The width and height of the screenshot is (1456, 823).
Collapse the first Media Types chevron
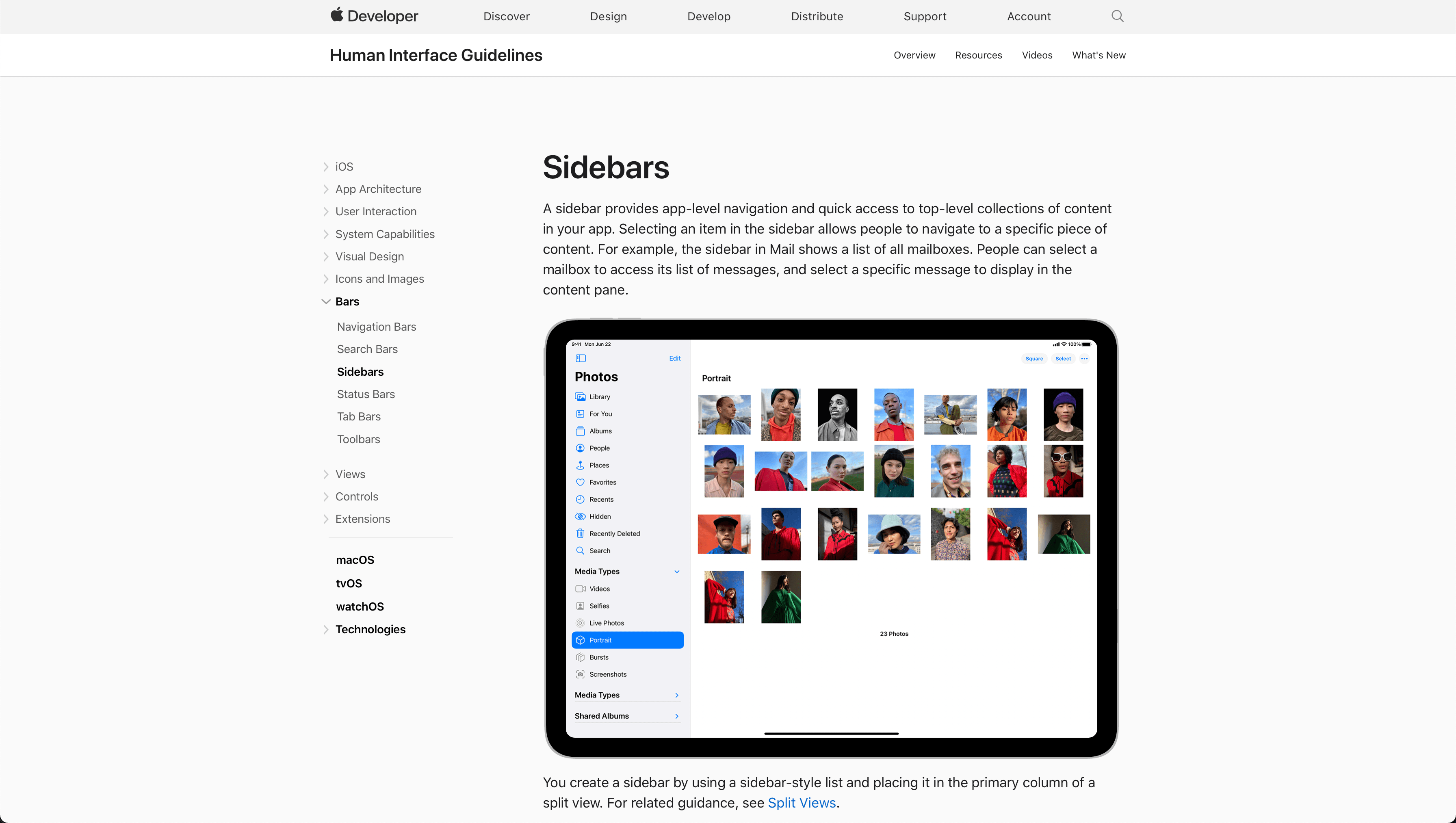click(x=676, y=572)
